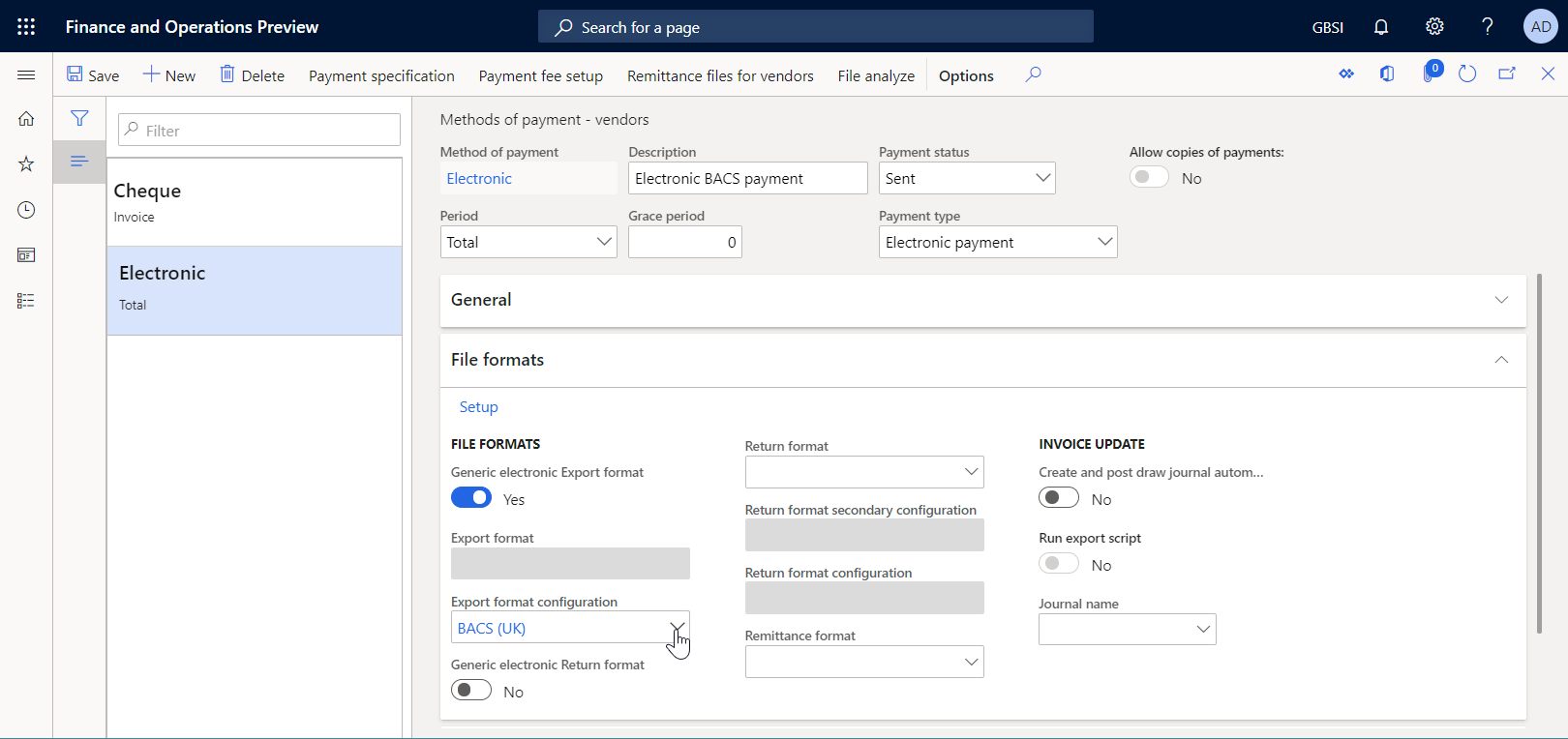Select GBSI company picker
1568x739 pixels.
point(1327,27)
